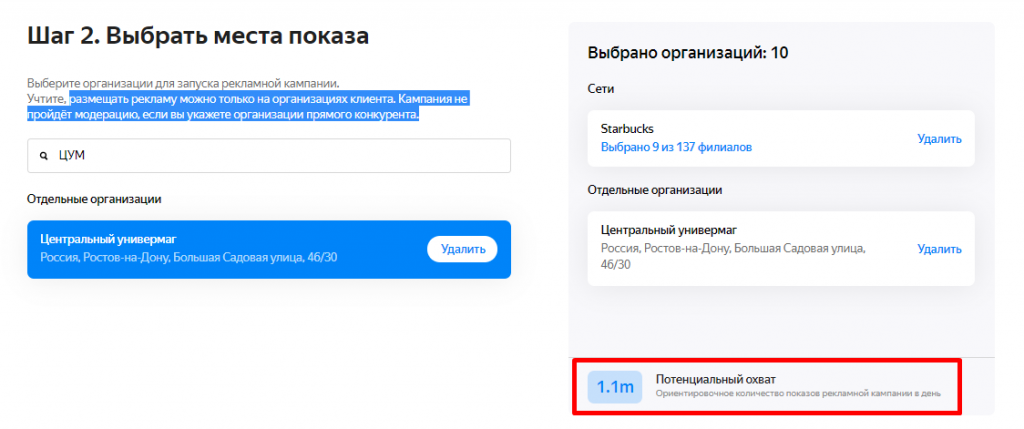
Task: Focus the search field containing ЦУМ
Action: (270, 156)
